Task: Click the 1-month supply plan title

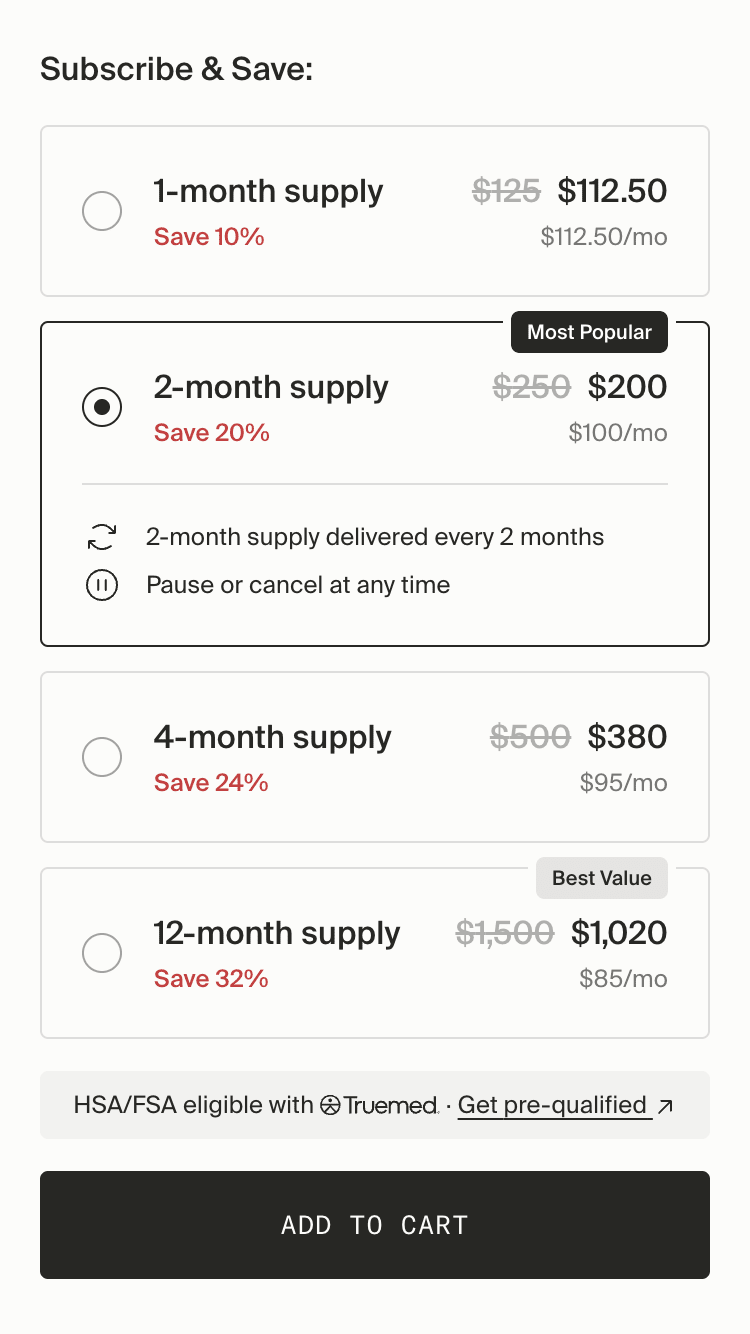Action: pyautogui.click(x=268, y=191)
